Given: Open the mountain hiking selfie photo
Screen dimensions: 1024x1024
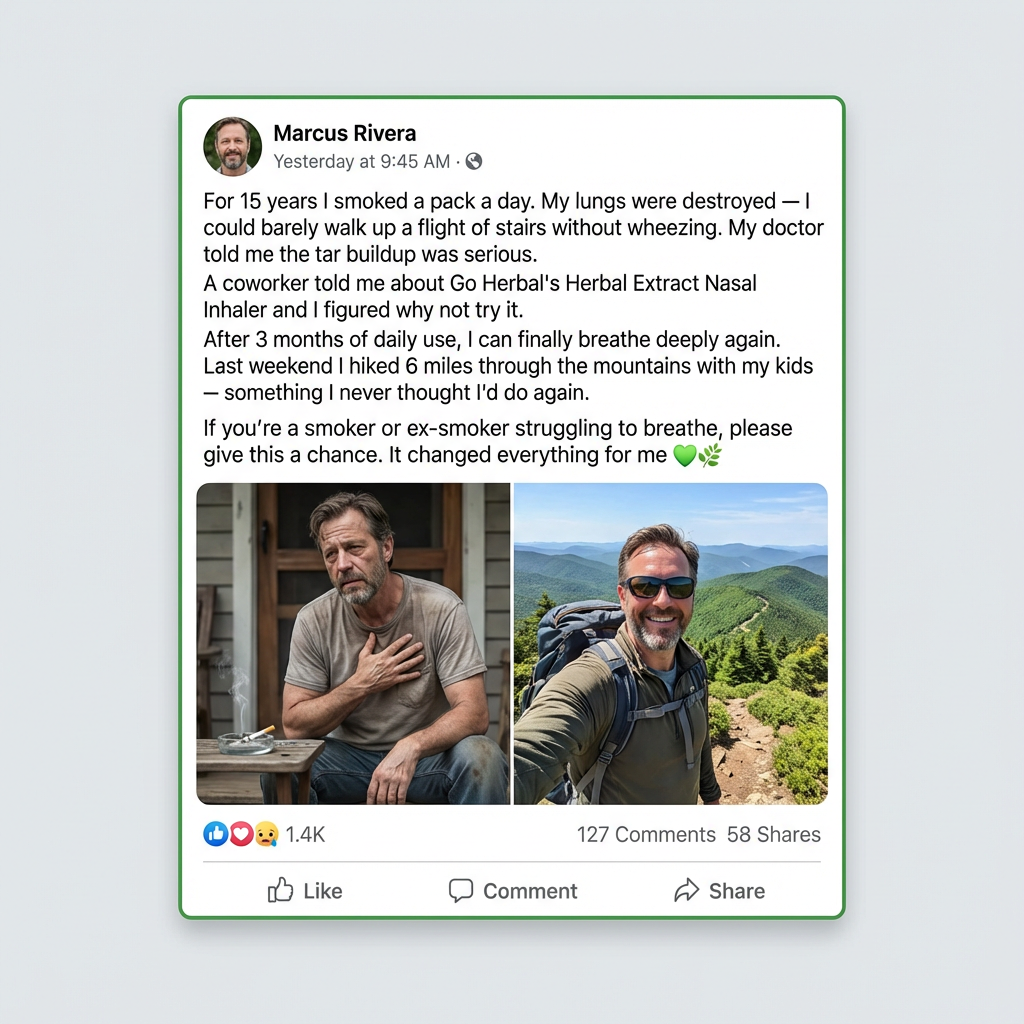Looking at the screenshot, I should click(x=670, y=643).
